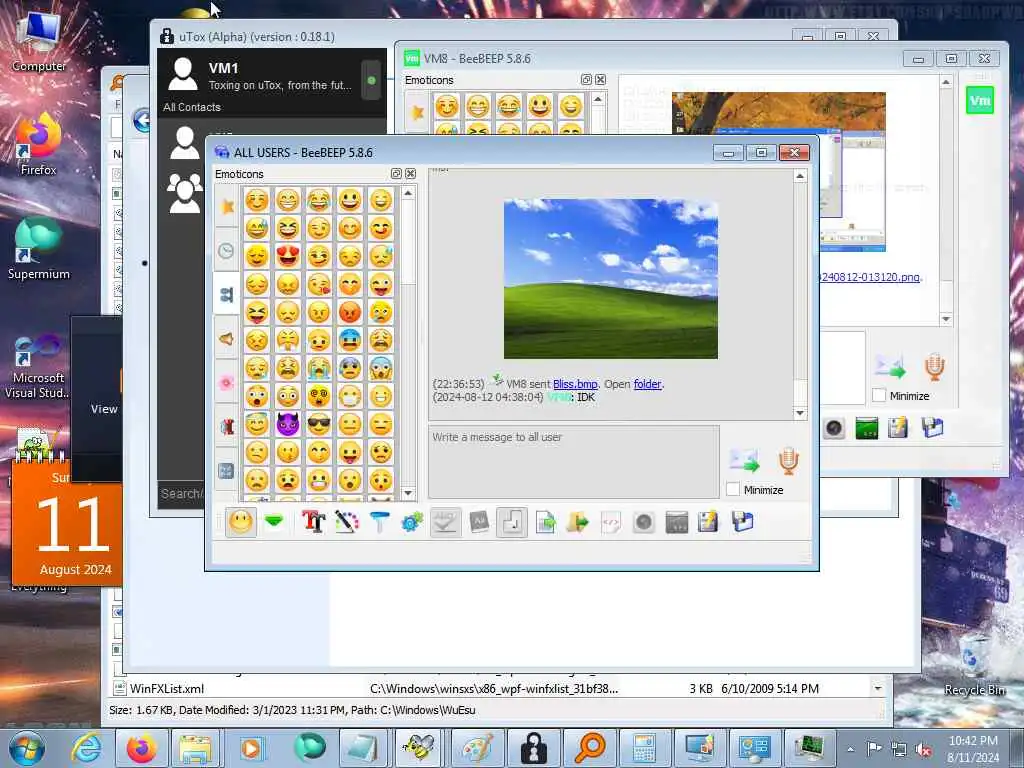
Task: Open the font color pen icon
Action: click(347, 522)
